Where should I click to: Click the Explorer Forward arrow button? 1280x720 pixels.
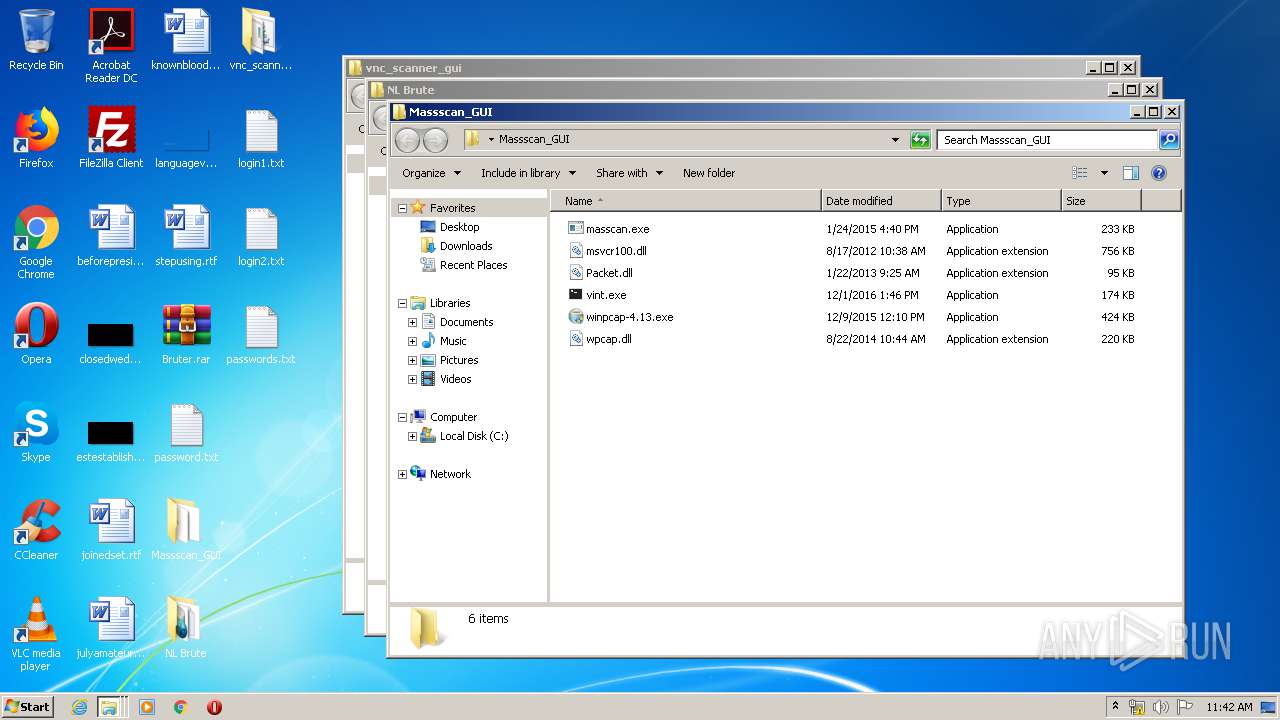(435, 140)
